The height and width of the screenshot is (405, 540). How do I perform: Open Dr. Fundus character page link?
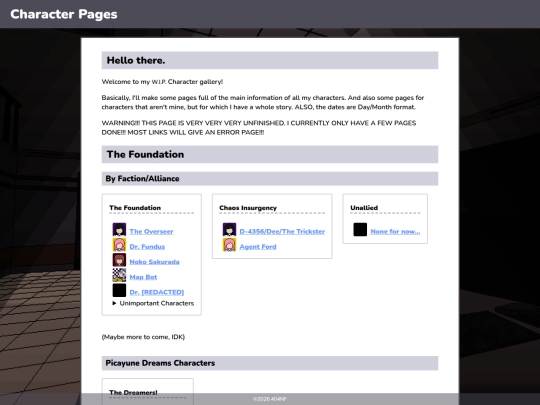click(x=147, y=247)
